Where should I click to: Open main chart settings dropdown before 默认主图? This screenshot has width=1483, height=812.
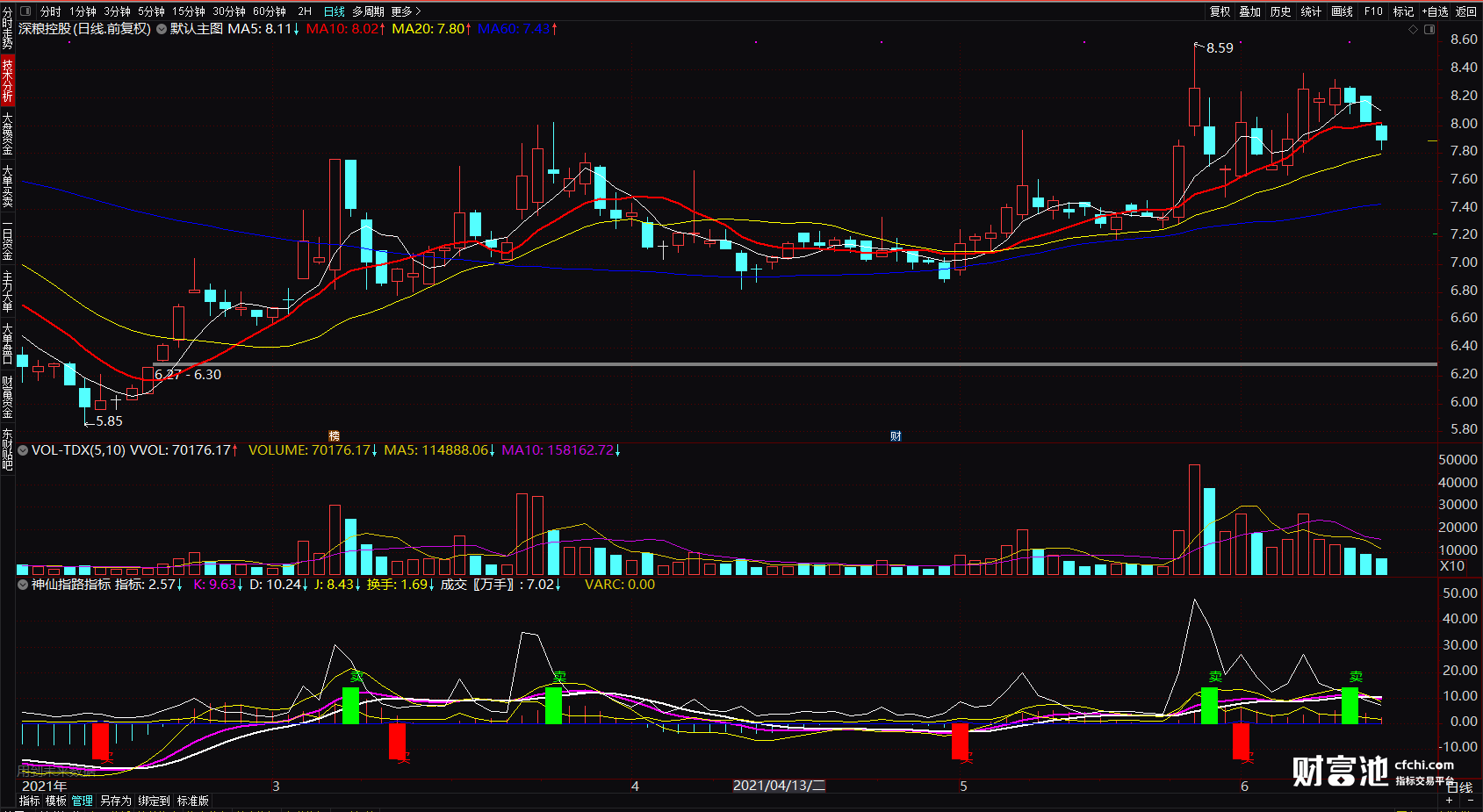[x=162, y=29]
